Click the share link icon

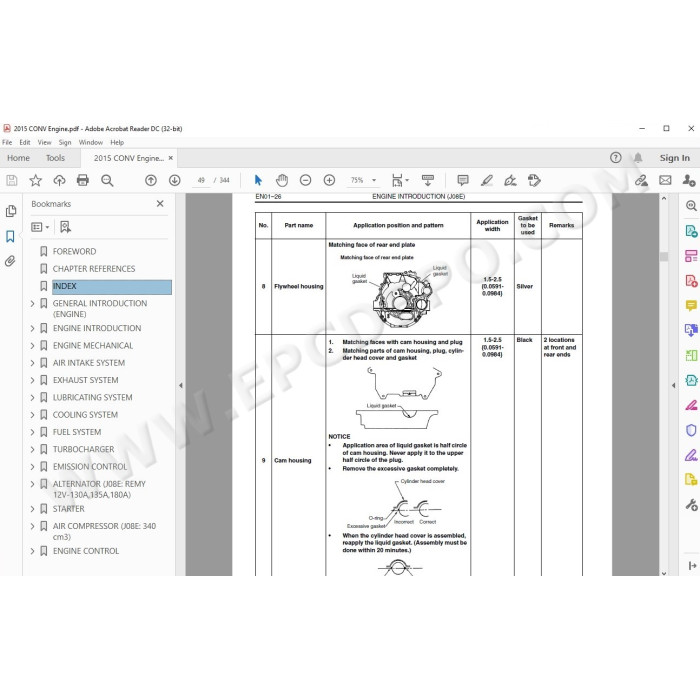[x=642, y=180]
